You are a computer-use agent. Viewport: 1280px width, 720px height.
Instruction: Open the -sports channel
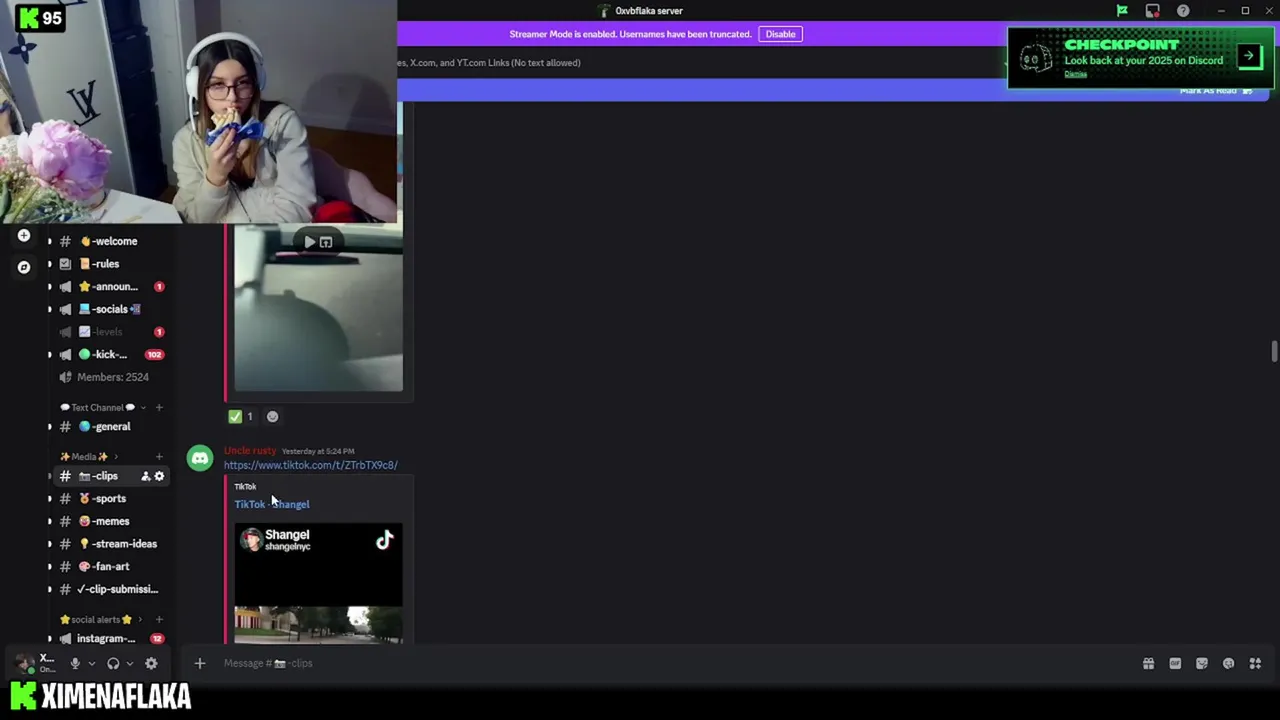click(108, 499)
